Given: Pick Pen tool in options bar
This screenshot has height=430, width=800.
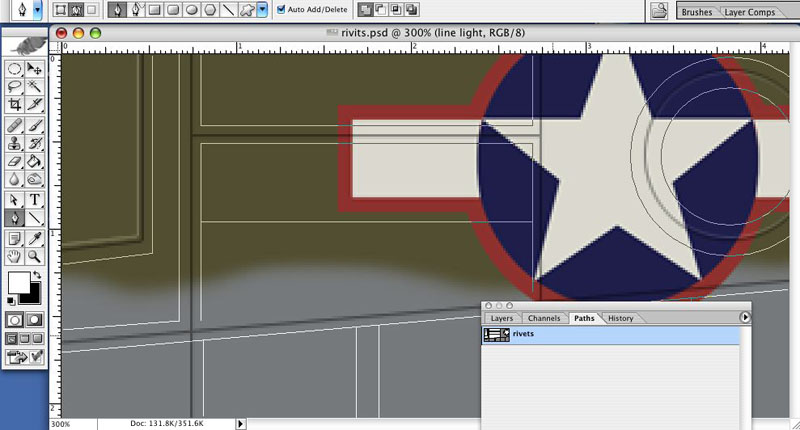Looking at the screenshot, I should (x=117, y=9).
